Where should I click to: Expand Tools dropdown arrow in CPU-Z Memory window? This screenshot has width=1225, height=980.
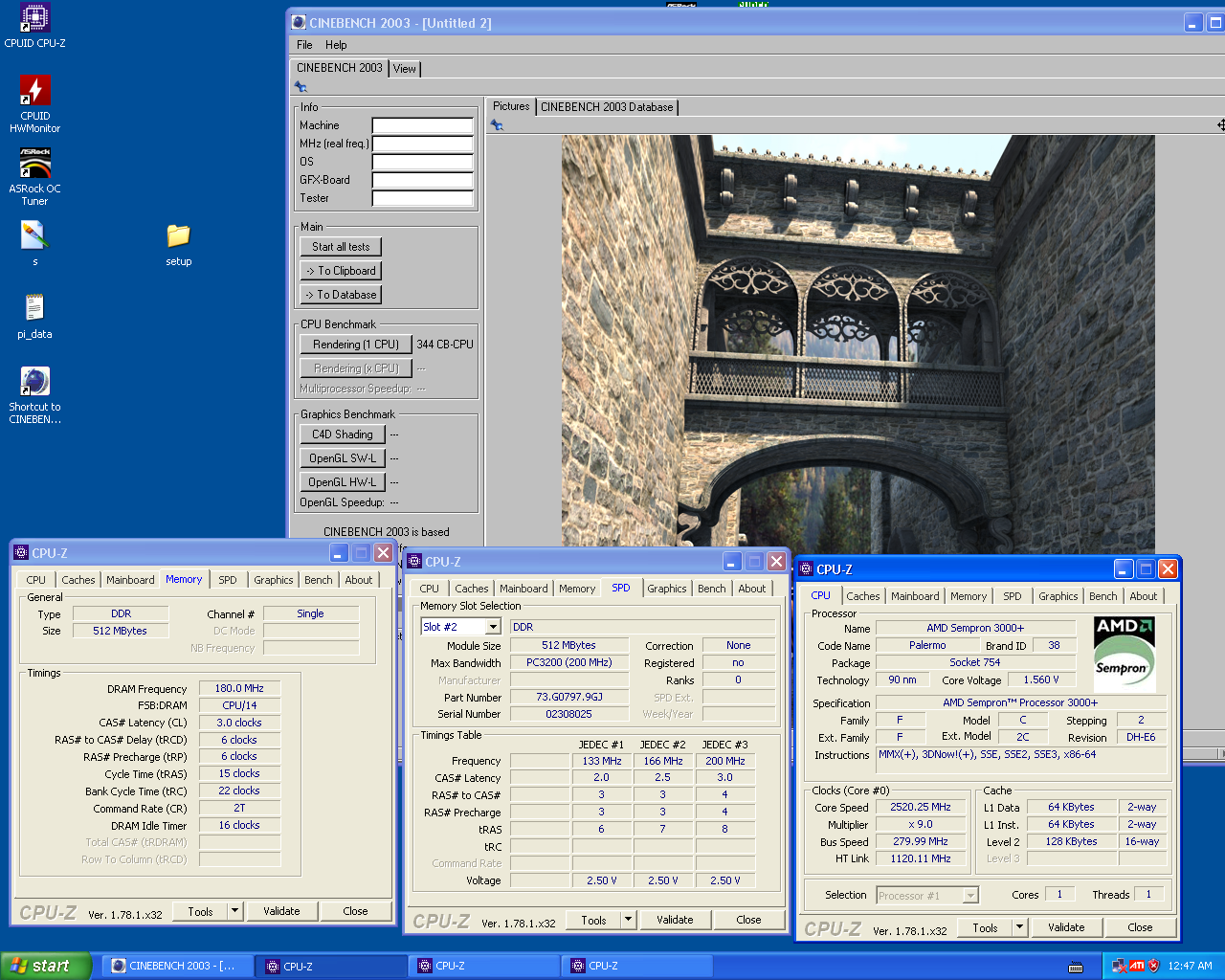pos(234,911)
